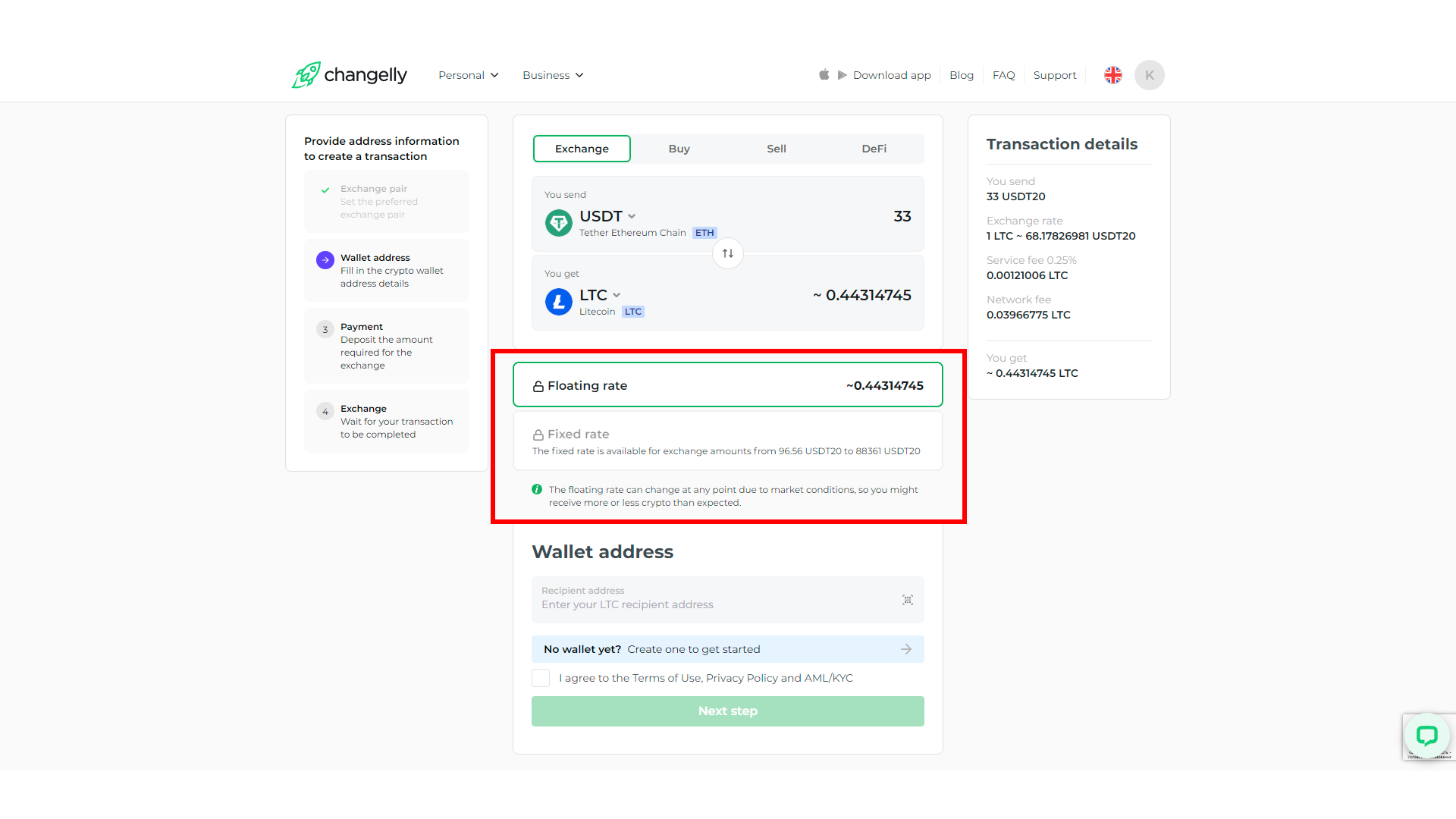Screen dimensions: 1456x819
Task: Open the language selector flag
Action: pos(1113,75)
